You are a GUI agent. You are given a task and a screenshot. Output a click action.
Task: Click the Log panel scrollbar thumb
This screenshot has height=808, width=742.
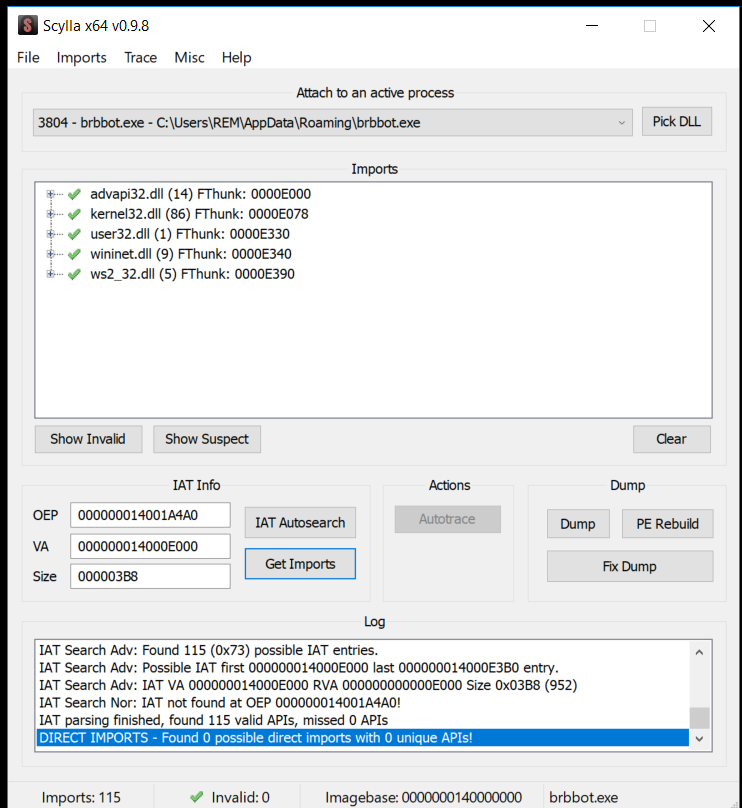700,718
